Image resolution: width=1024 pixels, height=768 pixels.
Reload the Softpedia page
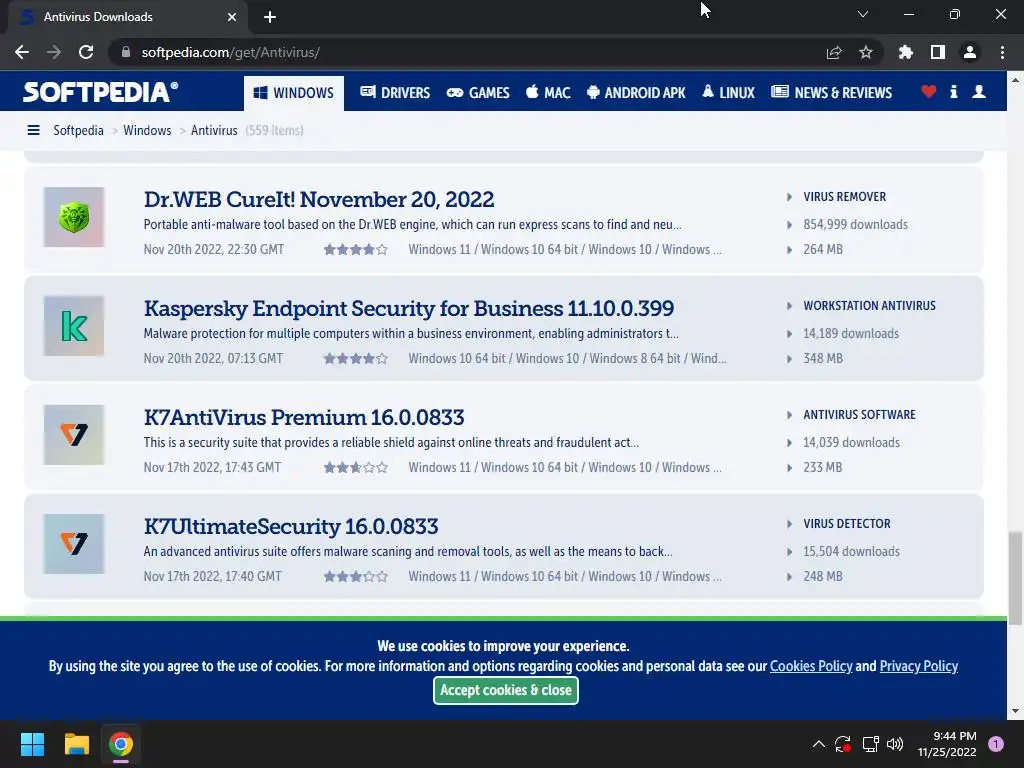(86, 52)
